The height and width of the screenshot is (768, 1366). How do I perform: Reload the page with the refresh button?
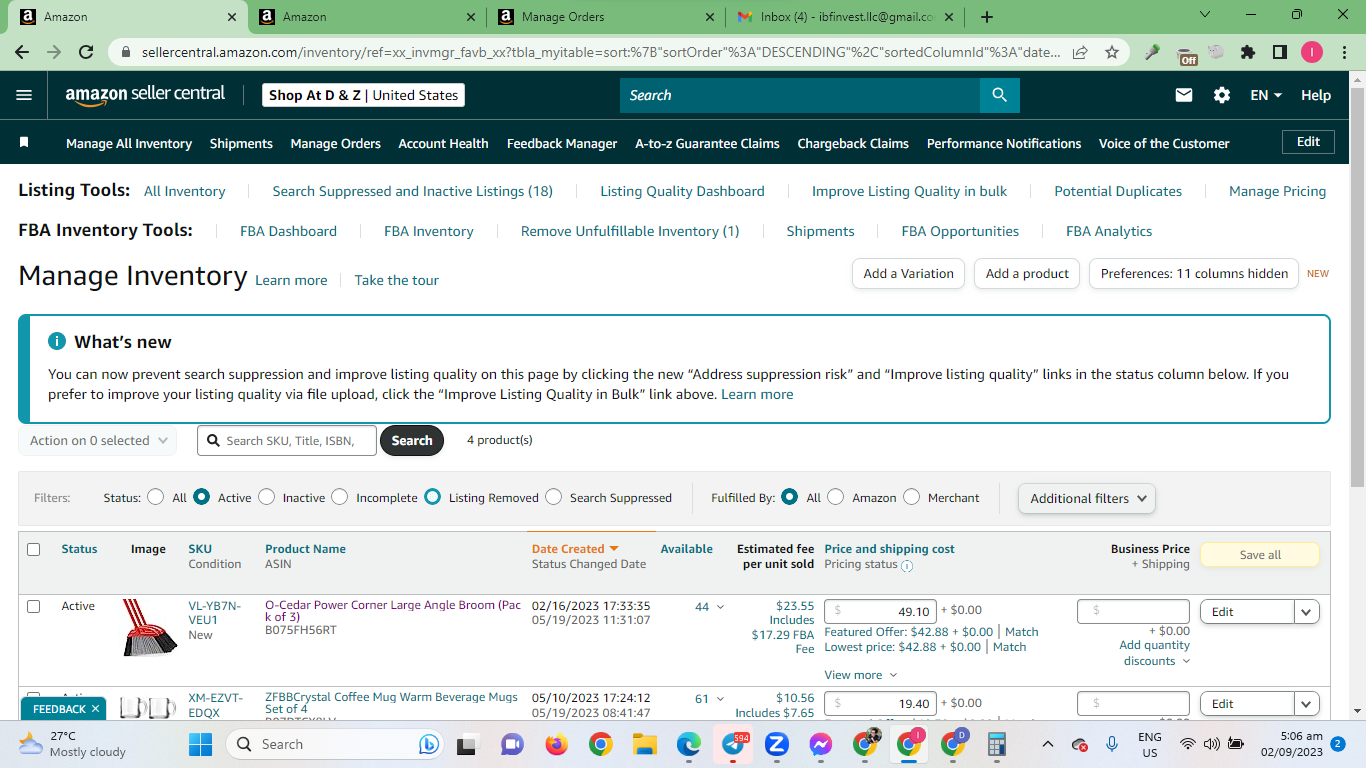tap(86, 52)
